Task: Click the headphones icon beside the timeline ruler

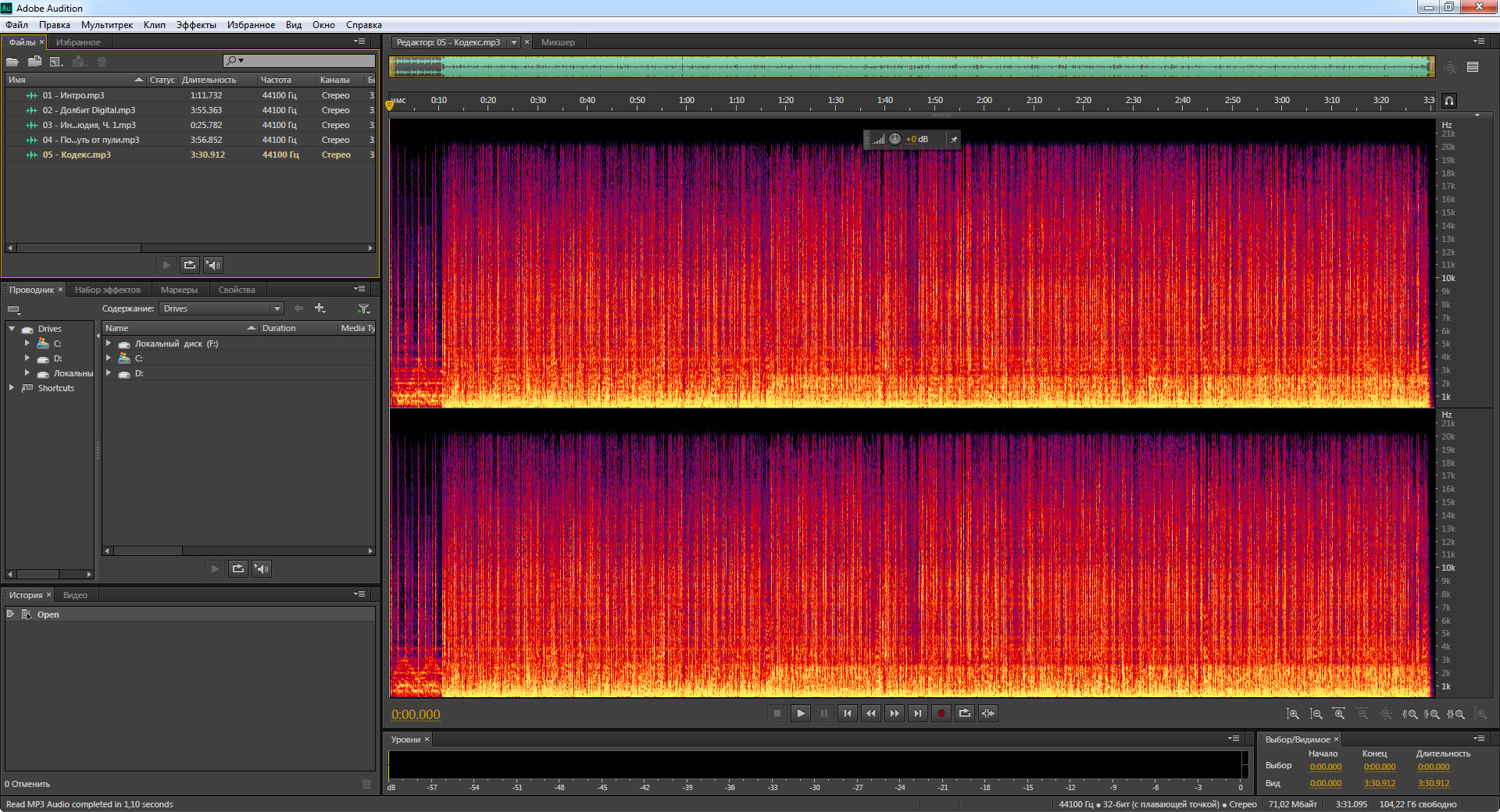Action: tap(1449, 101)
